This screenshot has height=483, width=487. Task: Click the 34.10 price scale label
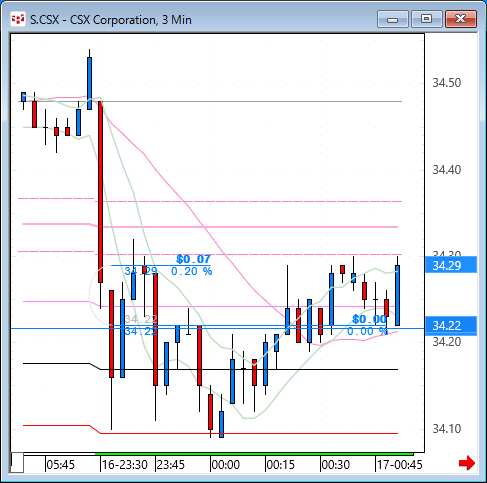pos(447,429)
